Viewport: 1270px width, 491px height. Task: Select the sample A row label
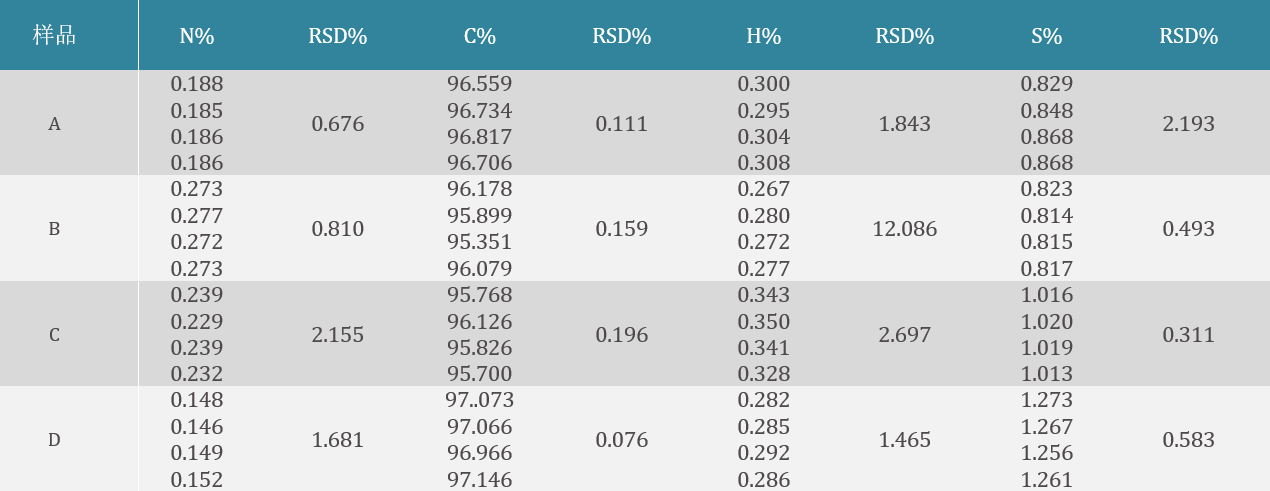tap(55, 125)
